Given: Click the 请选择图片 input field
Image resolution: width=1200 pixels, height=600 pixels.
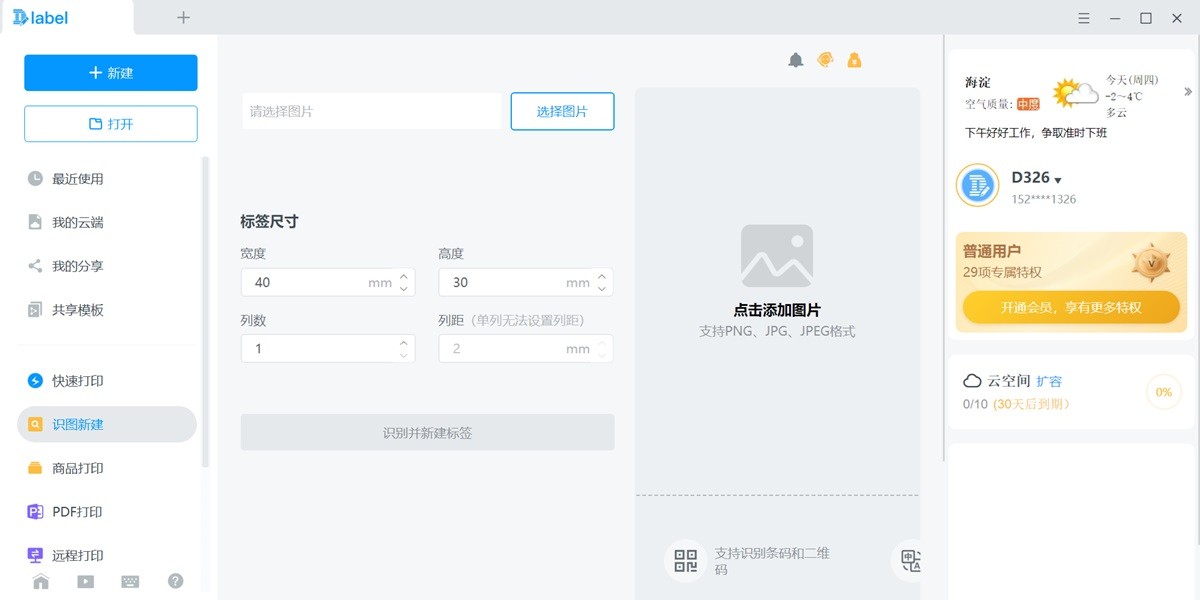Looking at the screenshot, I should pos(370,111).
